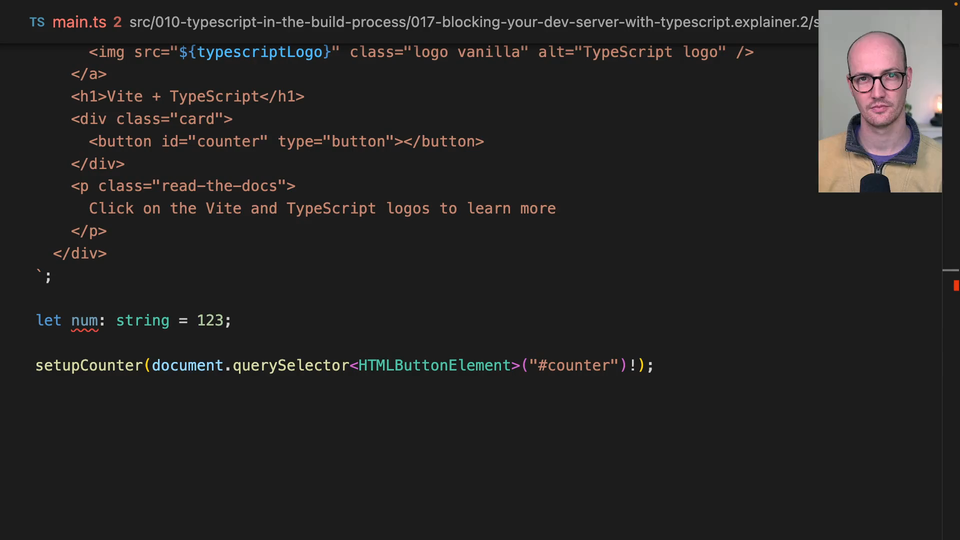The height and width of the screenshot is (540, 960).
Task: Click the num variable with red squiggle
Action: (84, 320)
